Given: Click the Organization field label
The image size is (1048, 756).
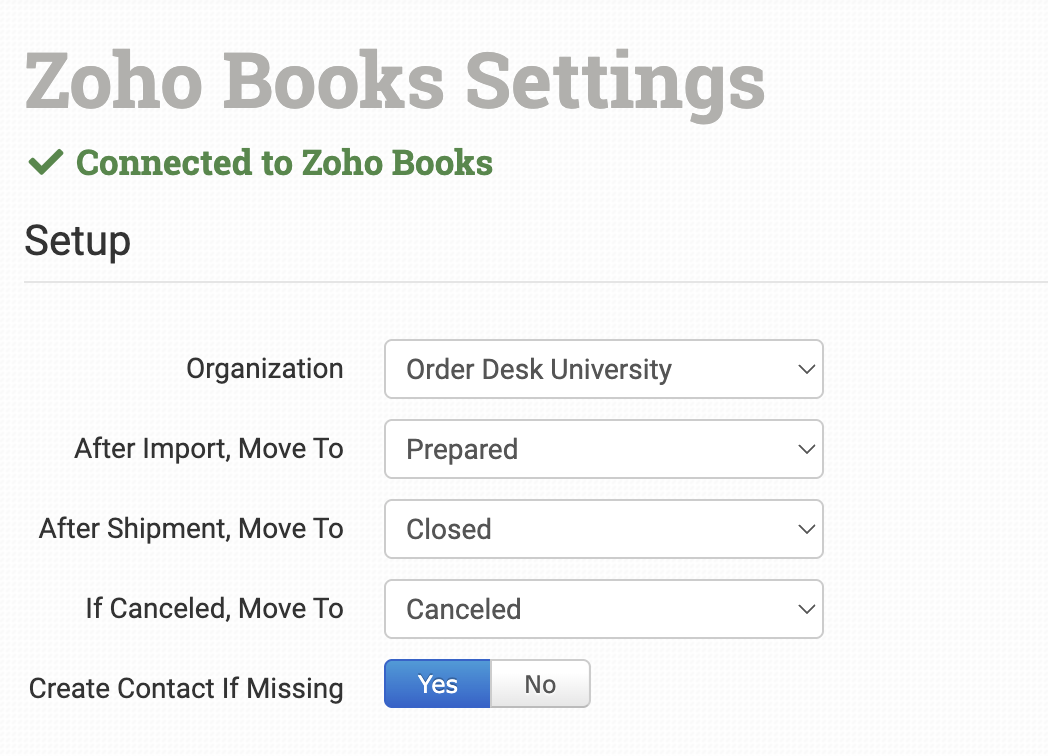Looking at the screenshot, I should (x=264, y=369).
